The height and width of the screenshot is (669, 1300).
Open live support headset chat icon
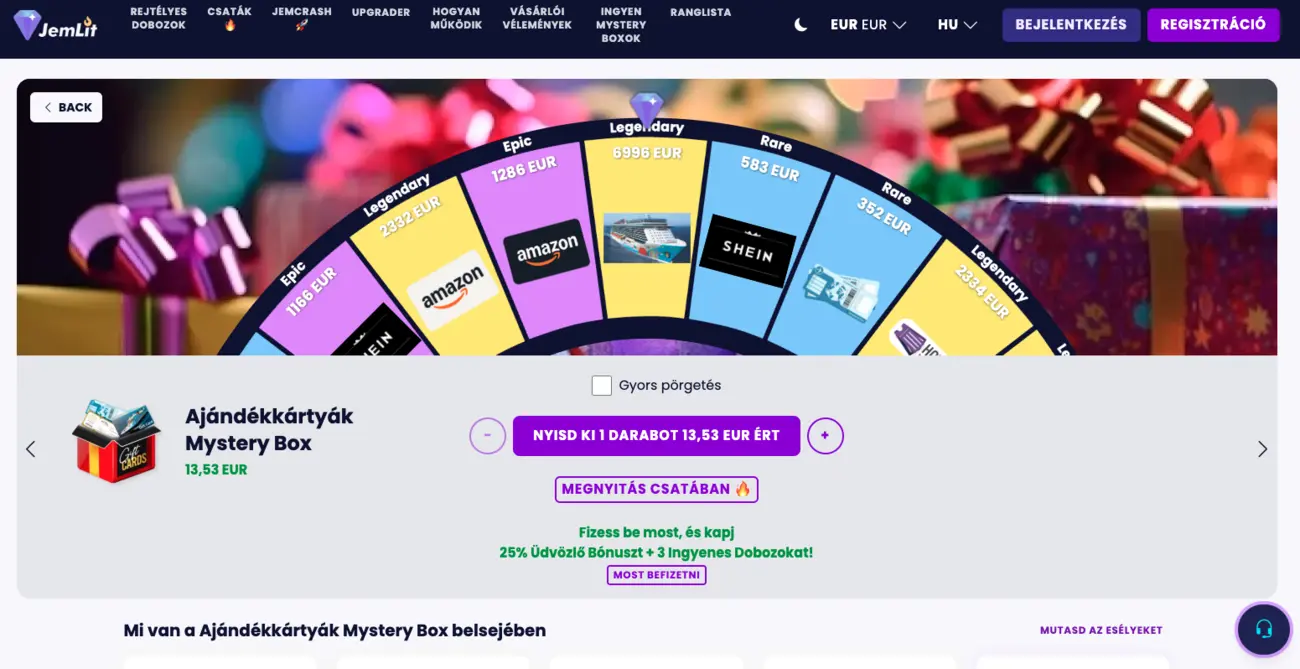click(1263, 629)
